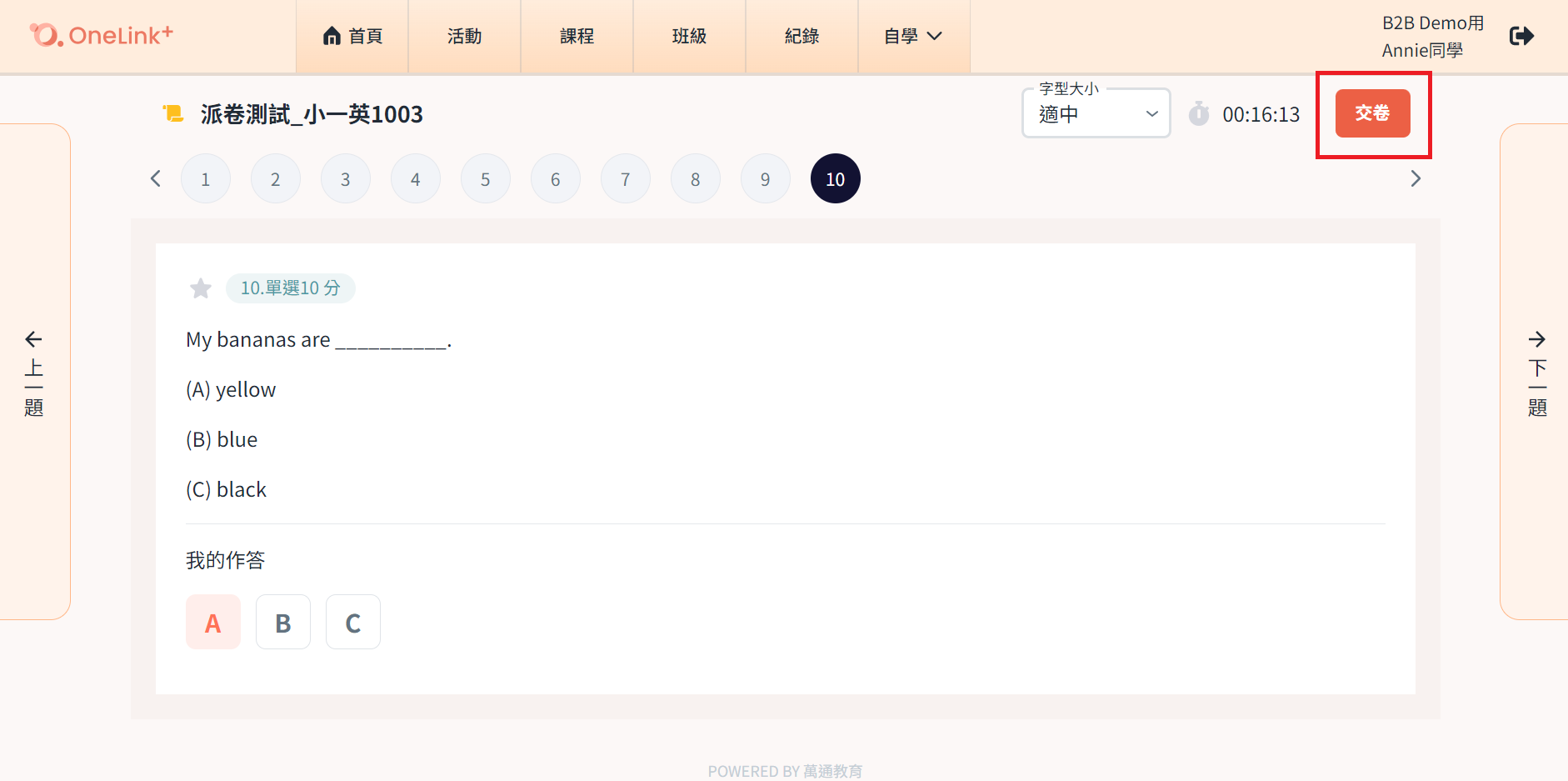Expand the 自學 dropdown menu
This screenshot has height=781, width=1568.
point(914,37)
